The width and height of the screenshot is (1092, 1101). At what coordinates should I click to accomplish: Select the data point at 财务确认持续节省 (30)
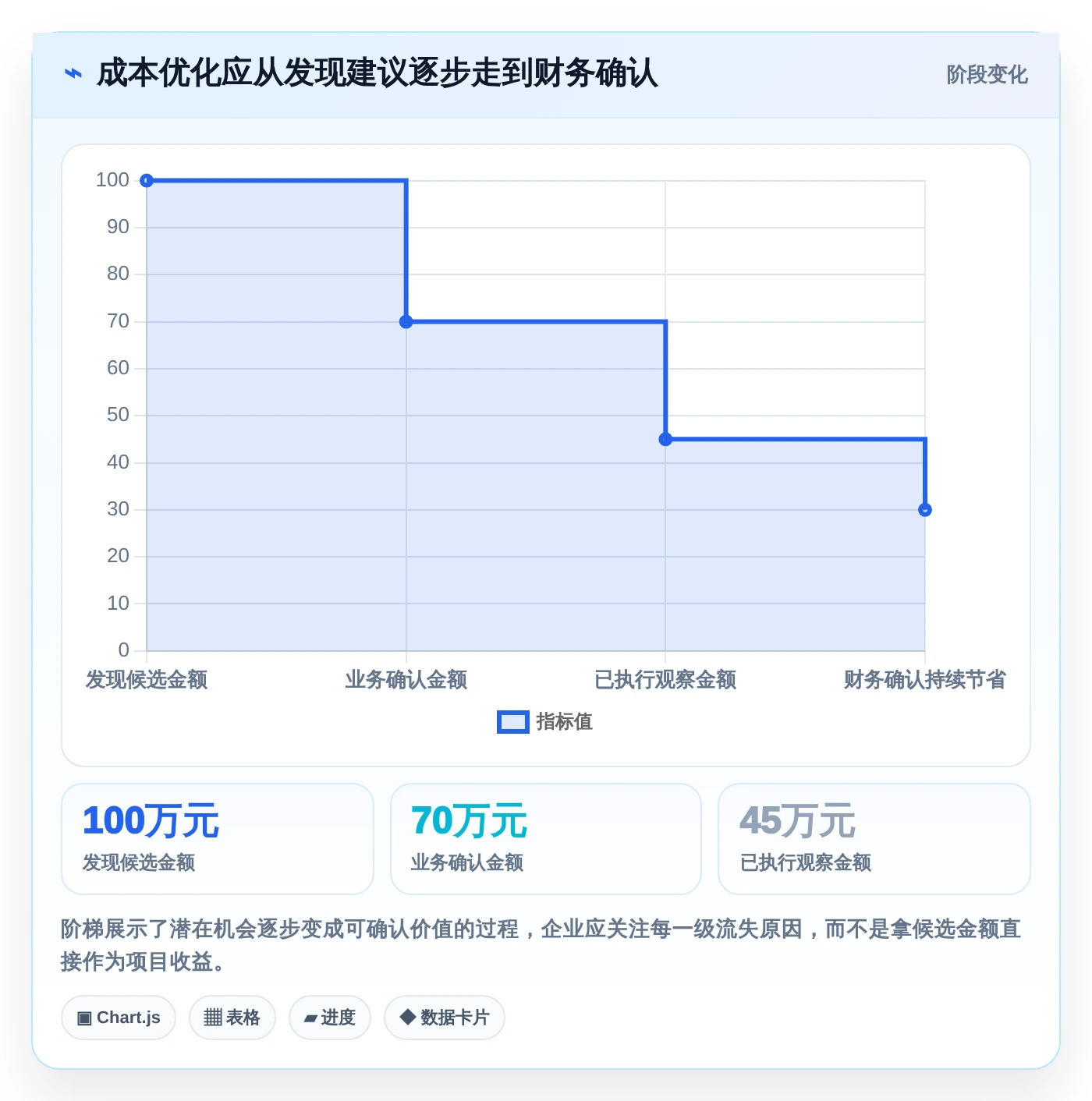[x=925, y=510]
